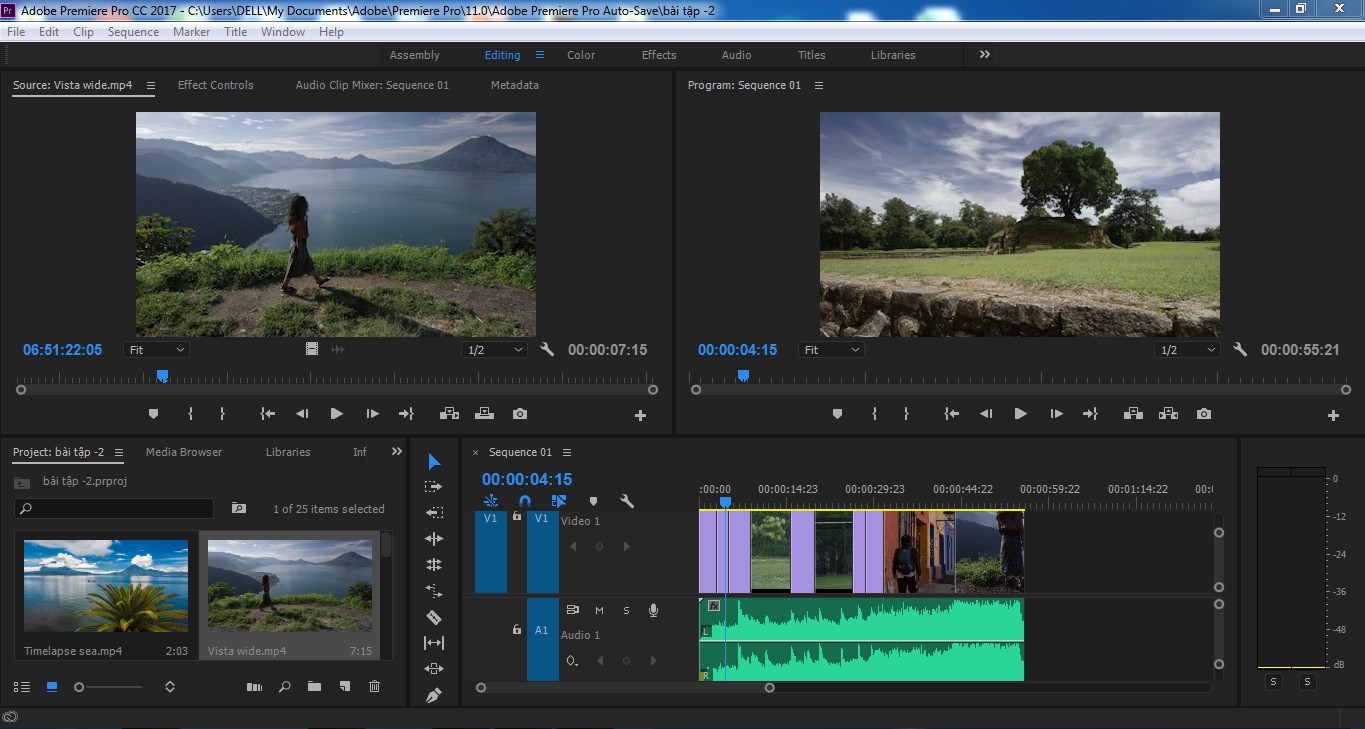Screen dimensions: 1365x729
Task: Toggle Linked Selection in timeline header
Action: point(559,501)
